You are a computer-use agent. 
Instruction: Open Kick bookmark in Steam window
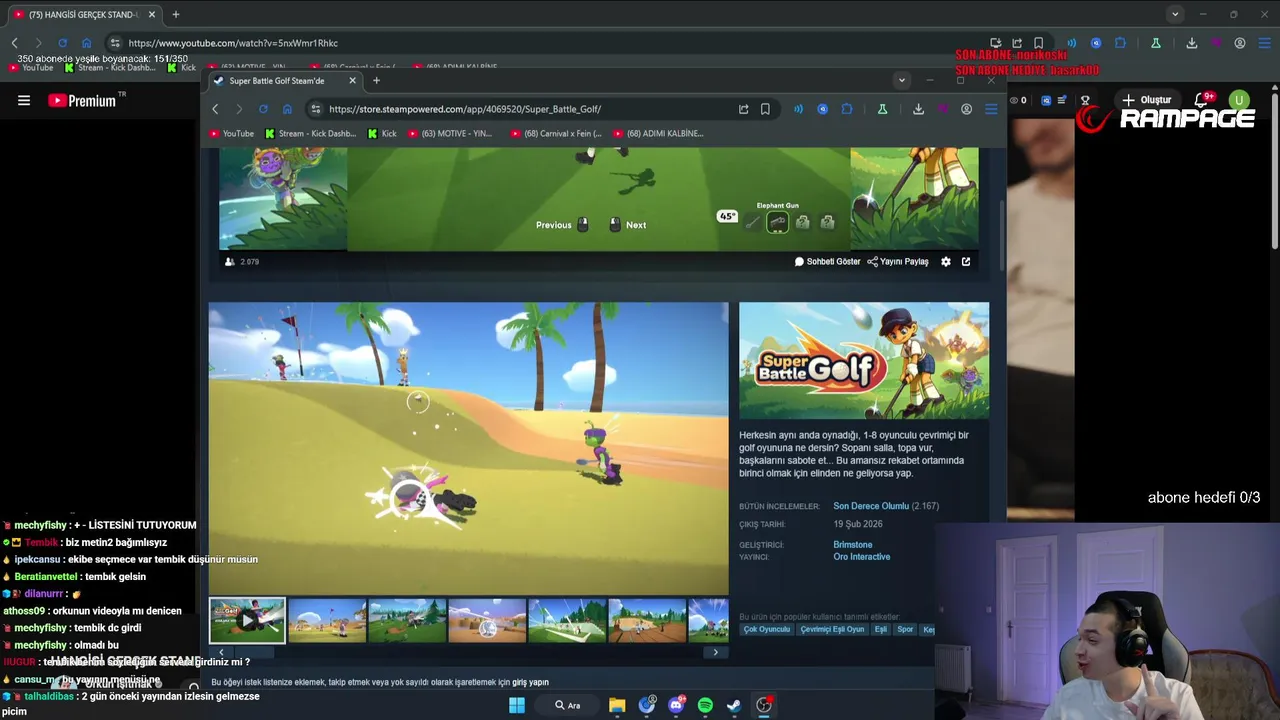tap(382, 133)
